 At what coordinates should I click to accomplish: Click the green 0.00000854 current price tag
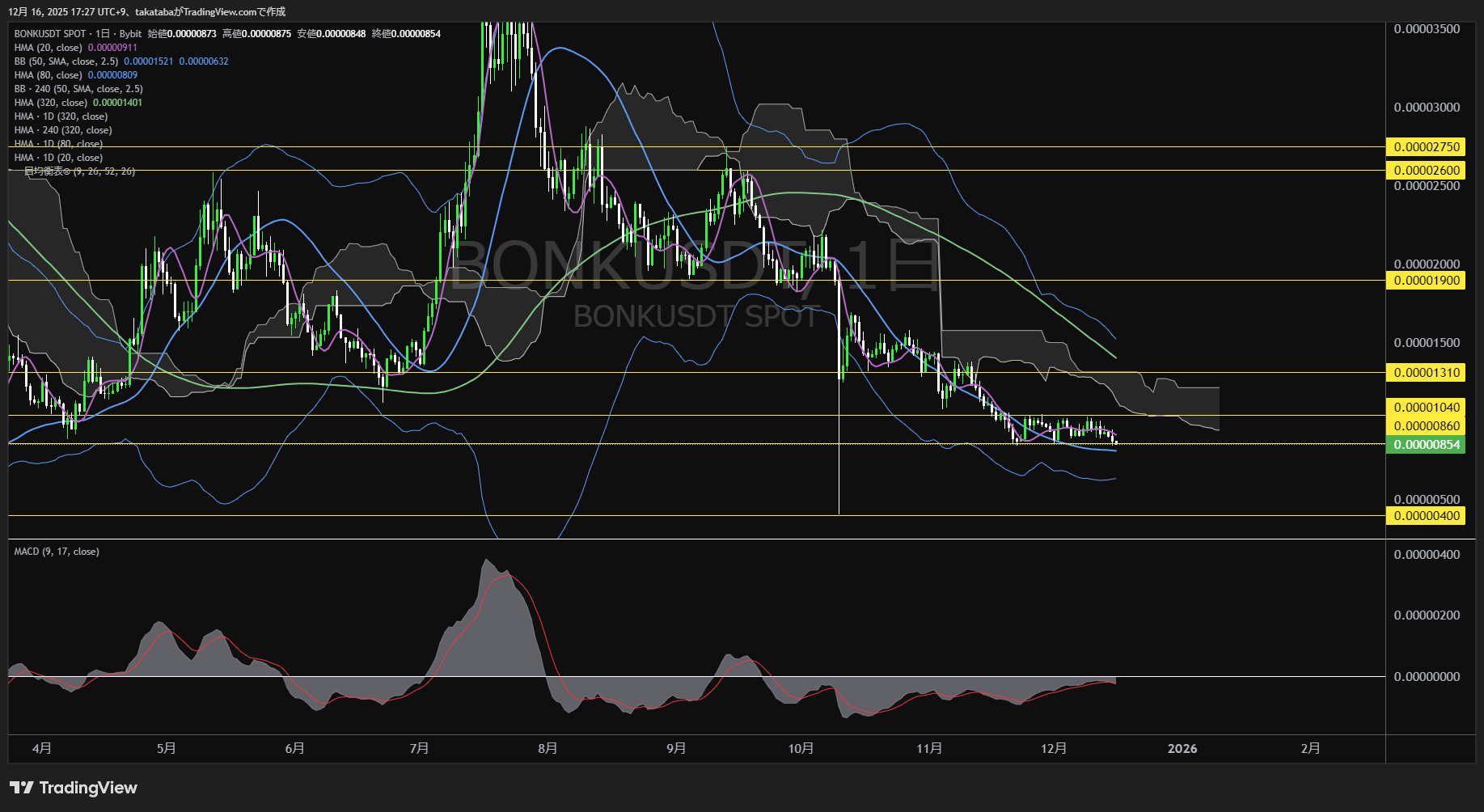(x=1426, y=445)
